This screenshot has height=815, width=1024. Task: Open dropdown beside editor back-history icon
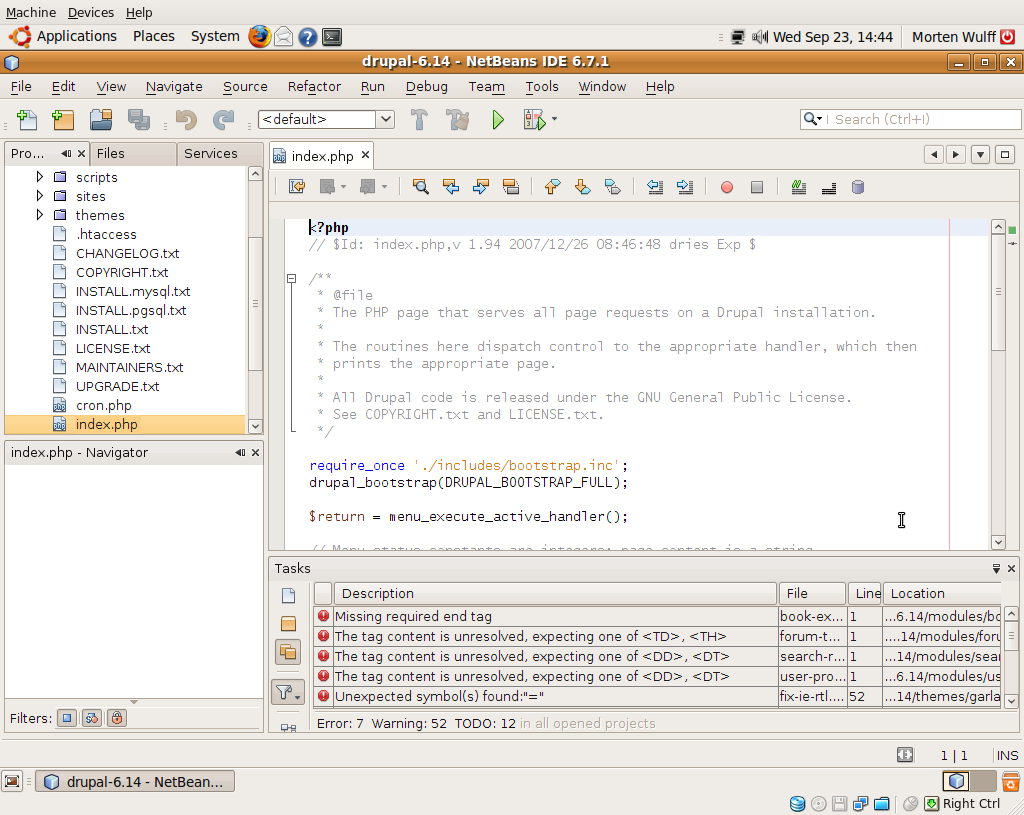coord(344,187)
